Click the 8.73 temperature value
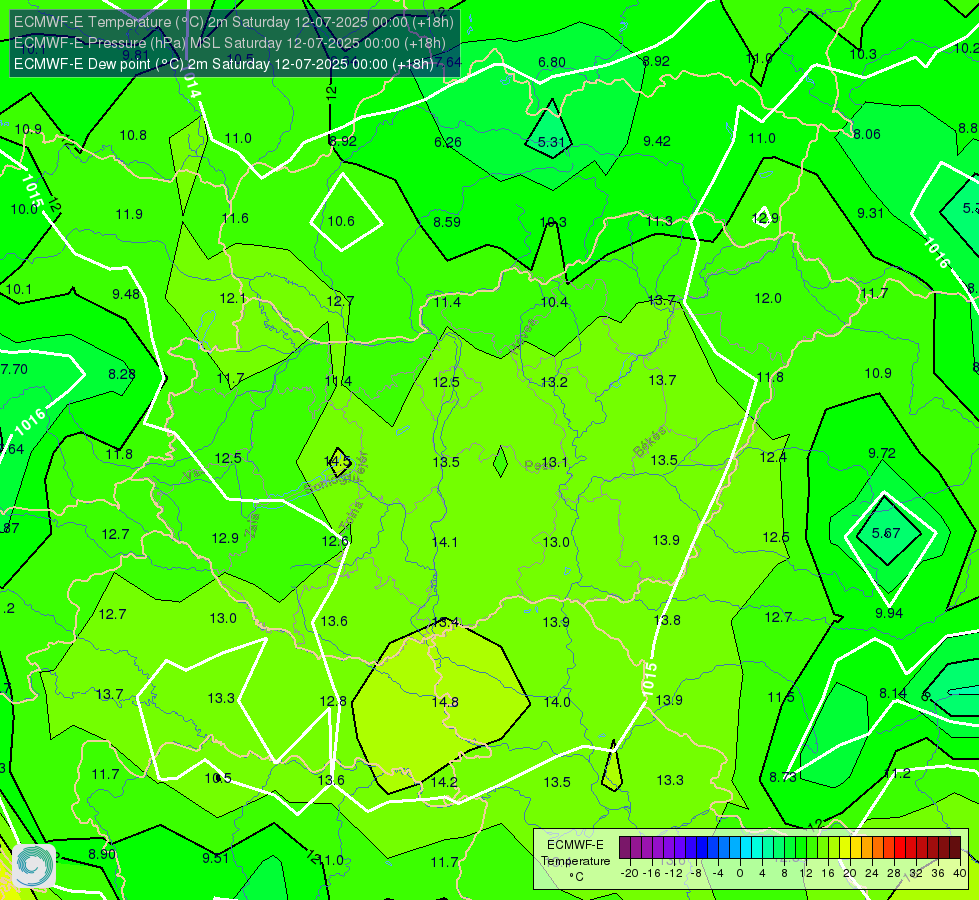 point(783,777)
